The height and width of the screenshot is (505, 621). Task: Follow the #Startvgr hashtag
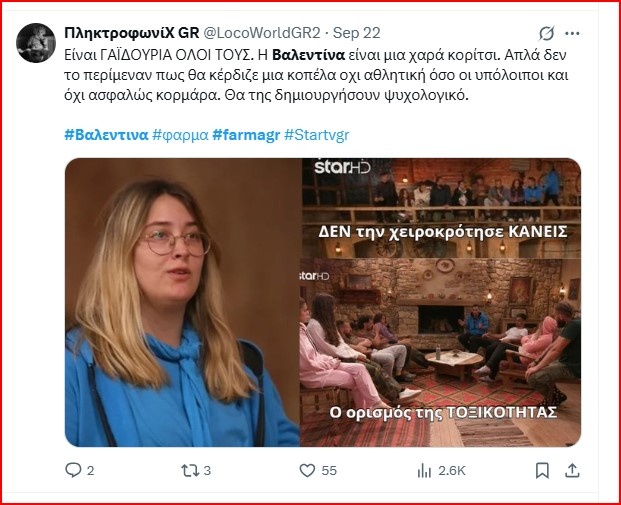point(316,135)
